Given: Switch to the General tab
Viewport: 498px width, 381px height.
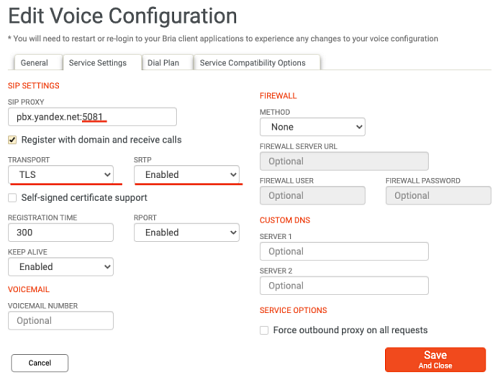Looking at the screenshot, I should [38, 63].
